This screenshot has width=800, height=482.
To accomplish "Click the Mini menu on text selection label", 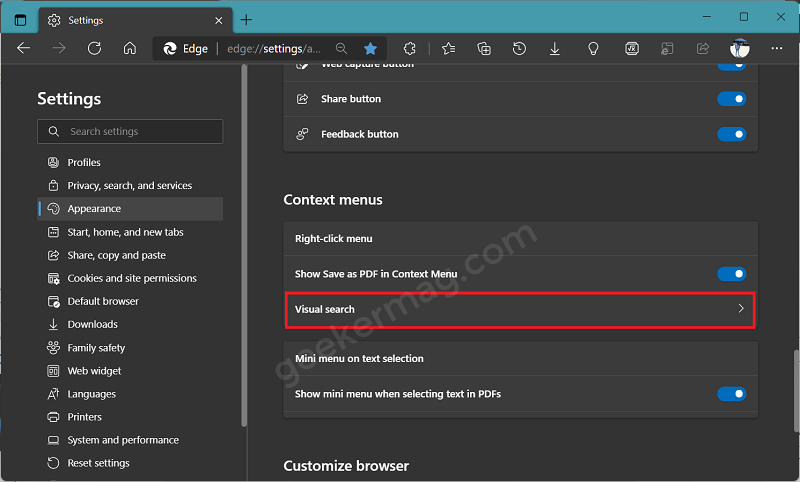I will pyautogui.click(x=359, y=359).
